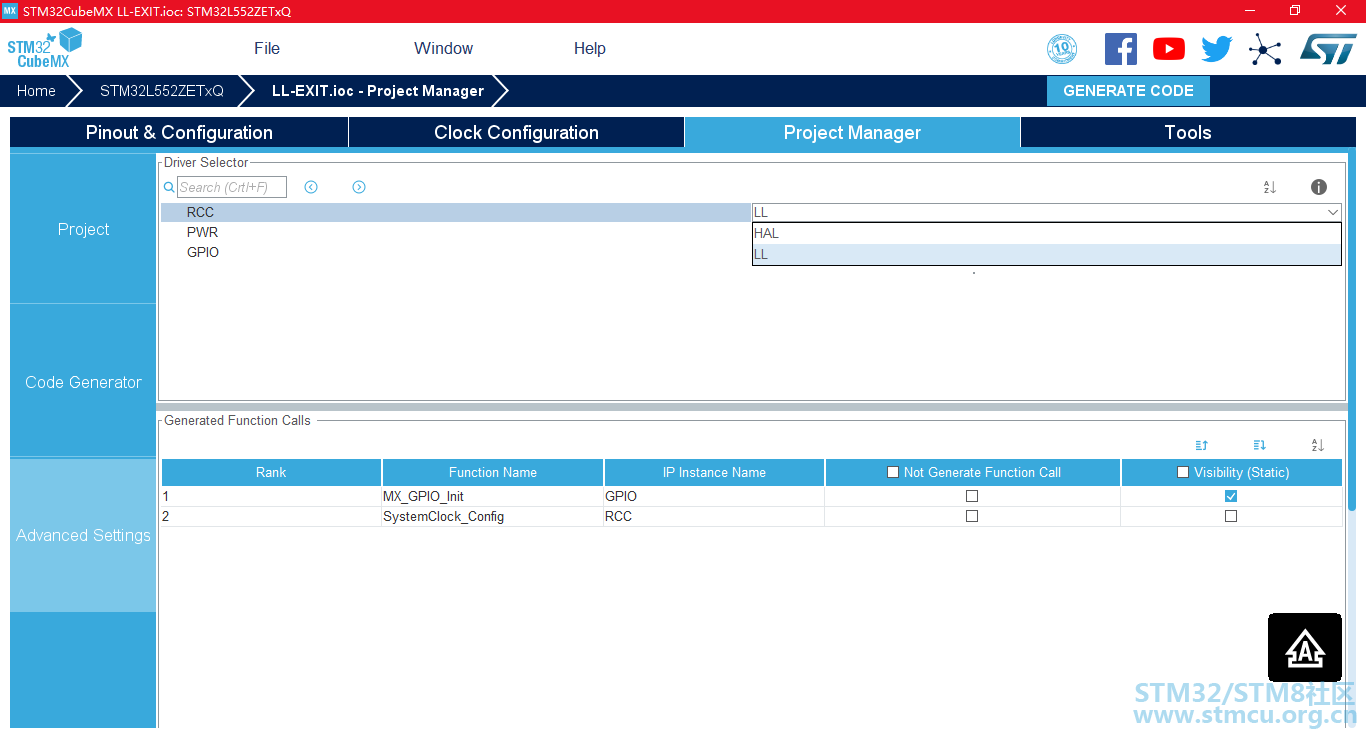Viewport: 1366px width, 738px height.
Task: Select the Project Manager tab
Action: pyautogui.click(x=852, y=132)
